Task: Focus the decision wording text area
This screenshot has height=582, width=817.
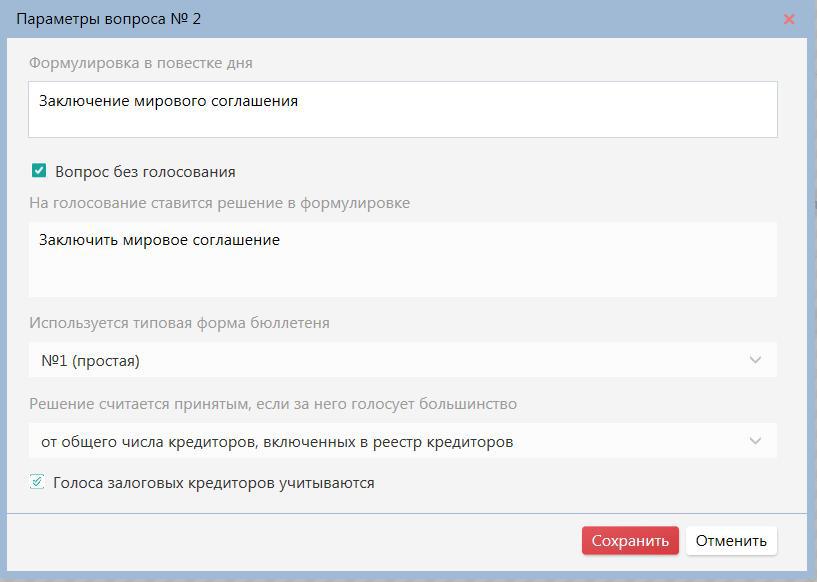Action: click(x=402, y=270)
